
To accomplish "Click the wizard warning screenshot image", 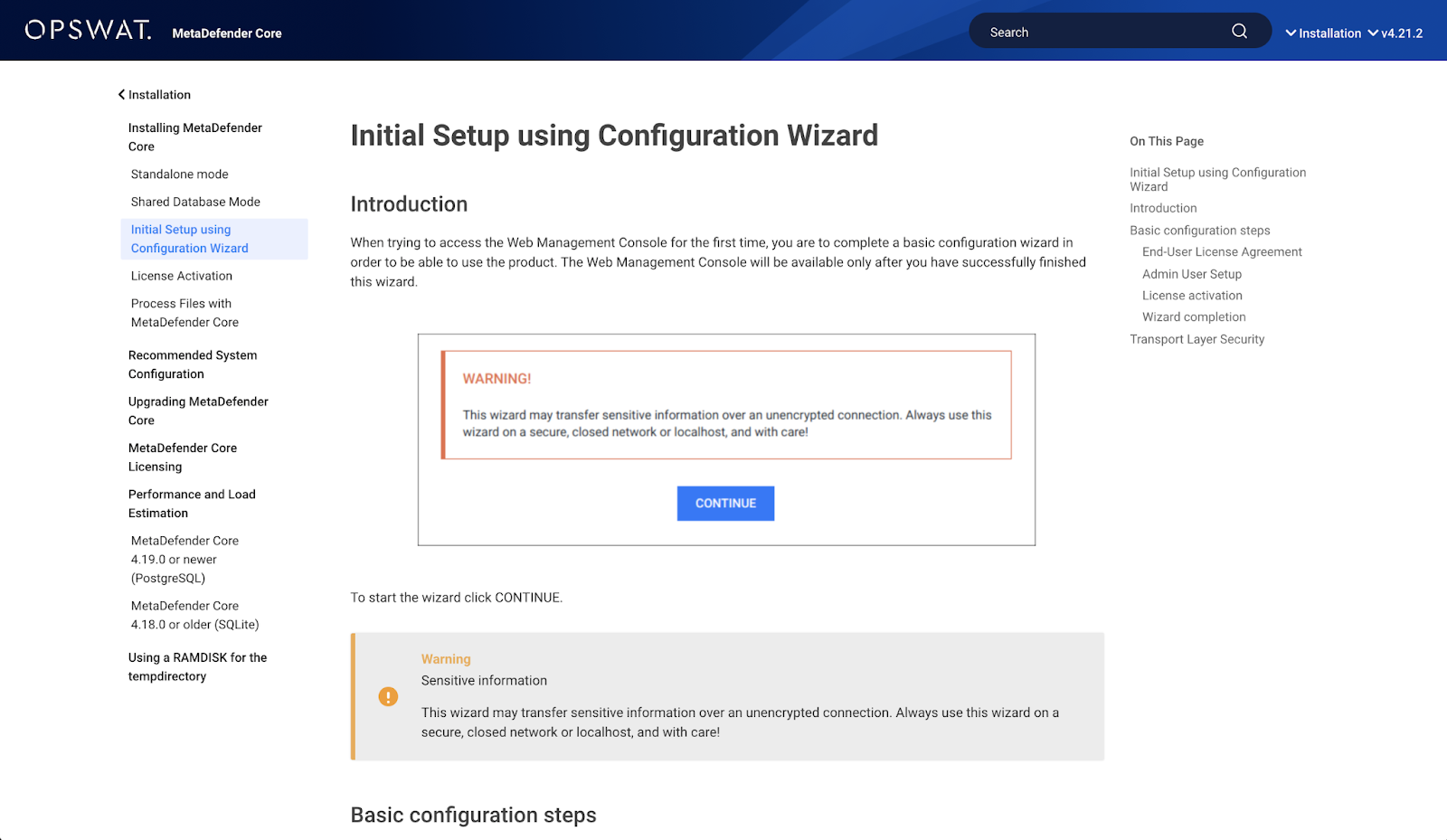I will tap(726, 439).
